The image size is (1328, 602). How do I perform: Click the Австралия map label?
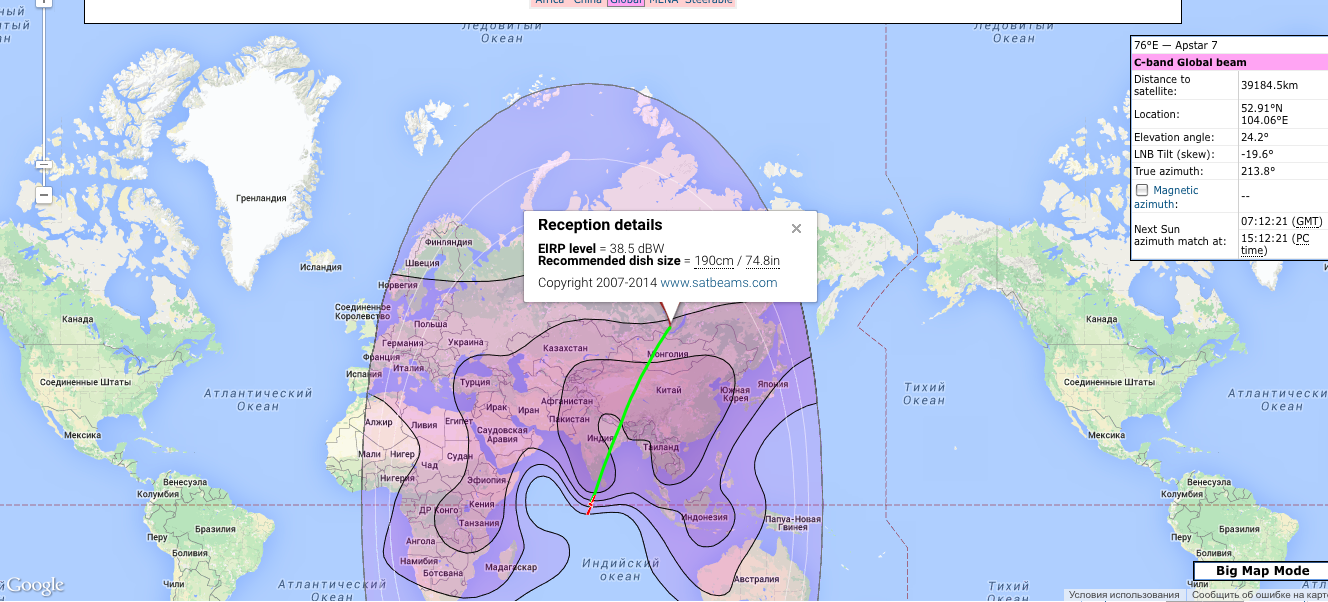754,579
